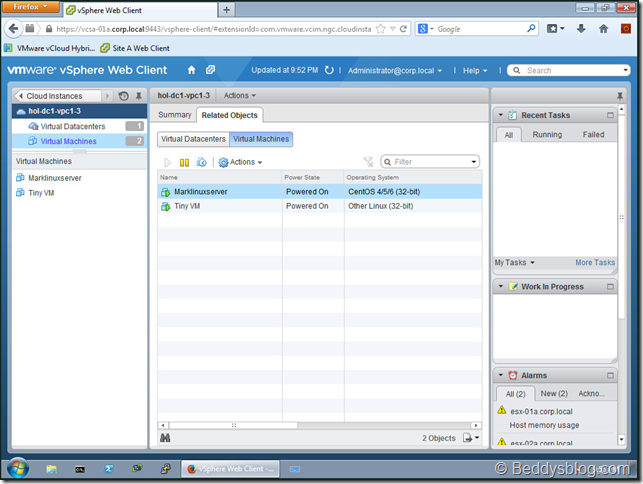643x484 pixels.
Task: Show Failed tasks tab
Action: pos(593,135)
